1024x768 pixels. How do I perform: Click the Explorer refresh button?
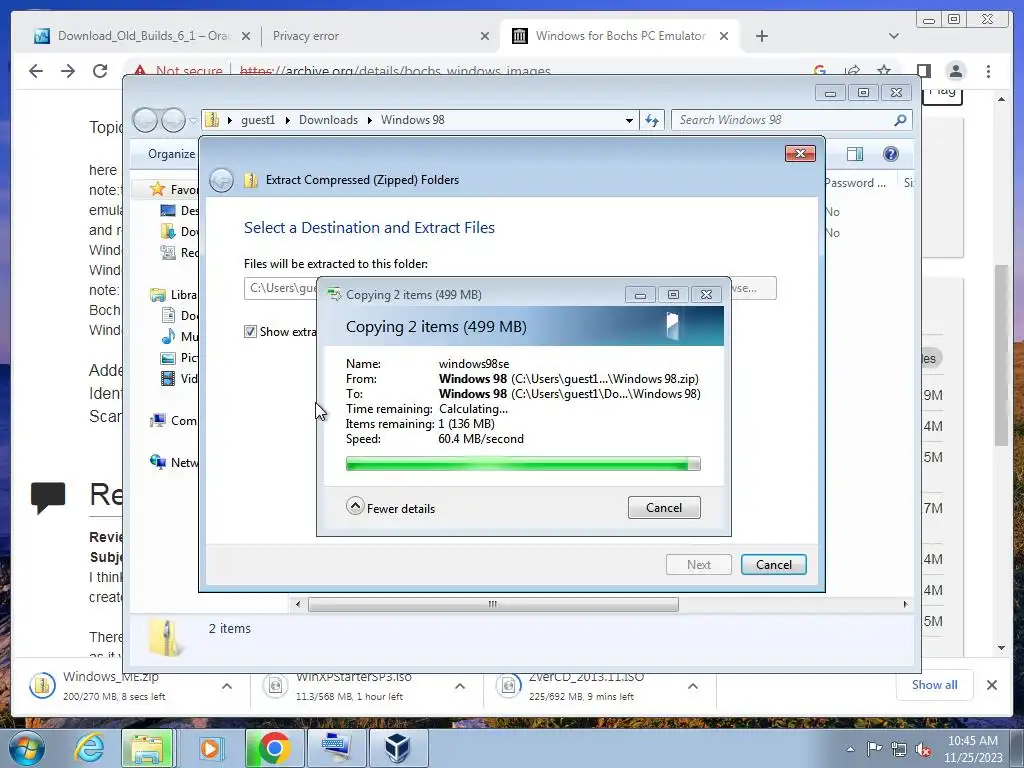[652, 120]
